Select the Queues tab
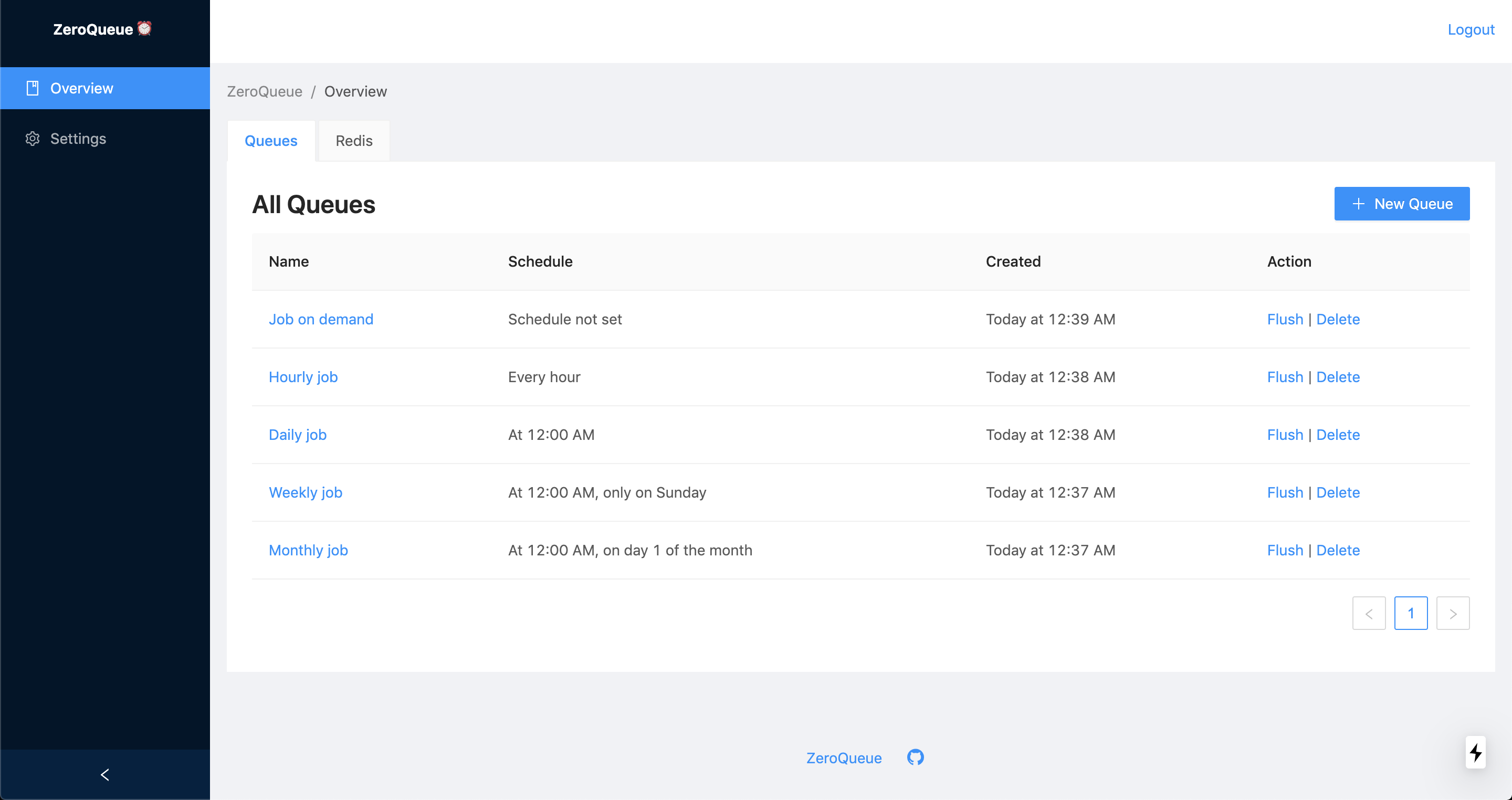The image size is (1512, 800). (x=270, y=141)
